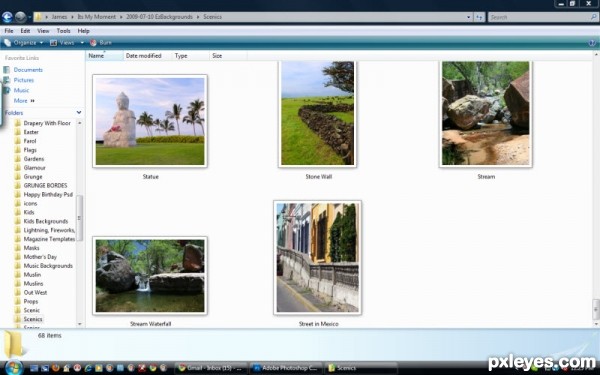This screenshot has width=600, height=375.
Task: Open breadcrumb arrow after James
Action: [x=73, y=17]
